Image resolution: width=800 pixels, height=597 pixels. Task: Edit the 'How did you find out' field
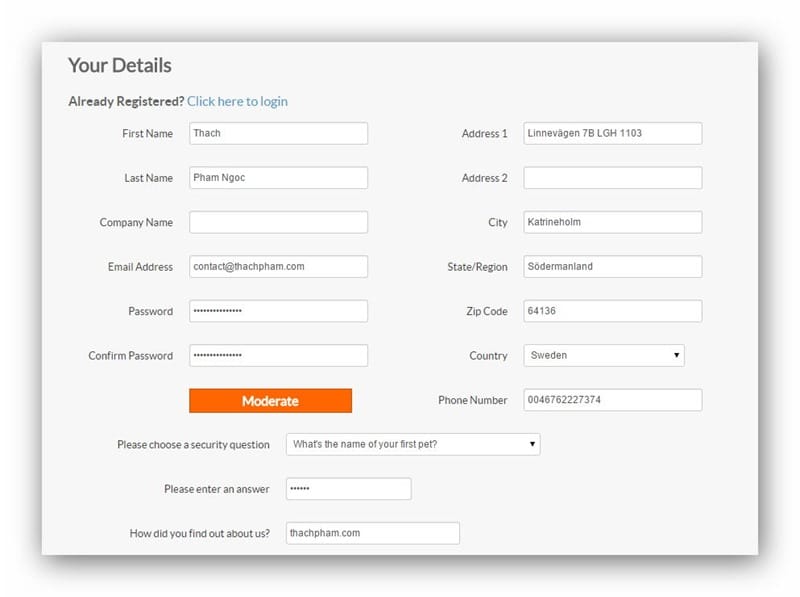373,533
